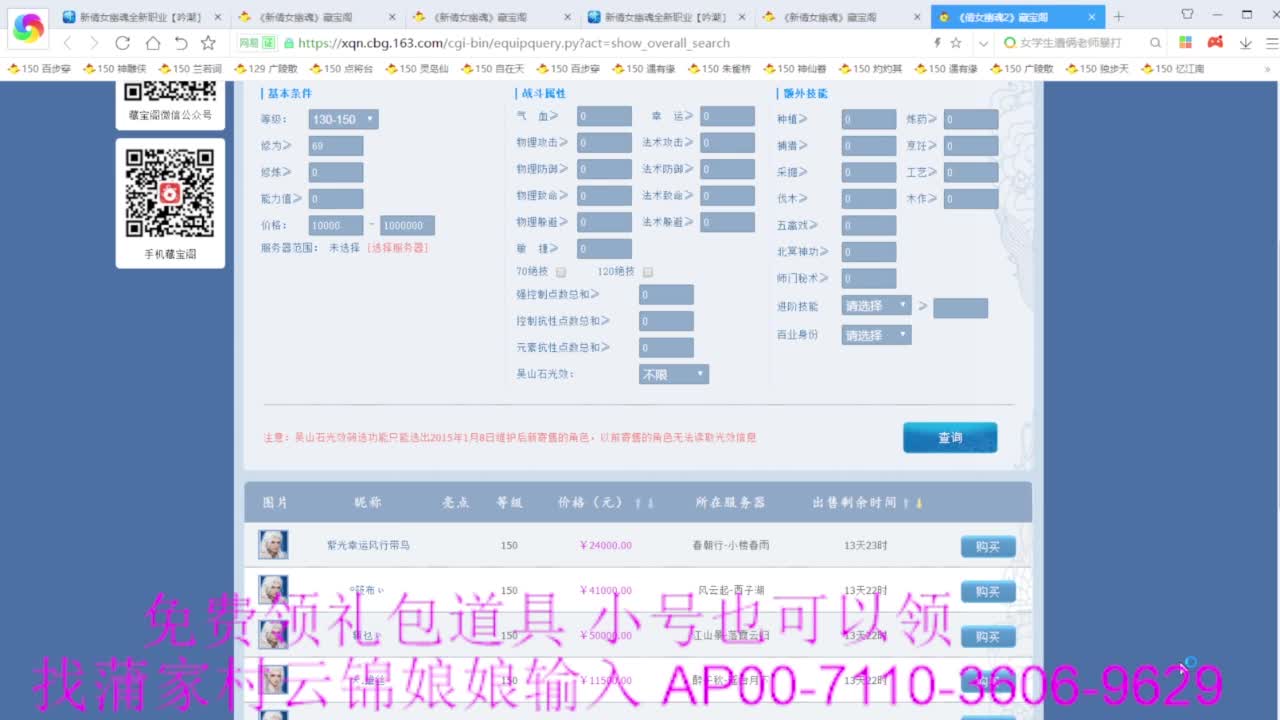This screenshot has width=1280, height=720.
Task: Open bookmark 150 自在天
Action: [492, 69]
